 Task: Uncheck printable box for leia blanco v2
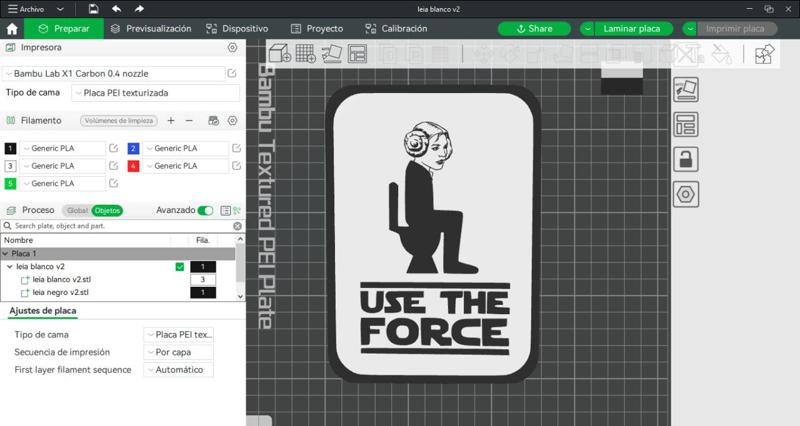click(x=180, y=267)
